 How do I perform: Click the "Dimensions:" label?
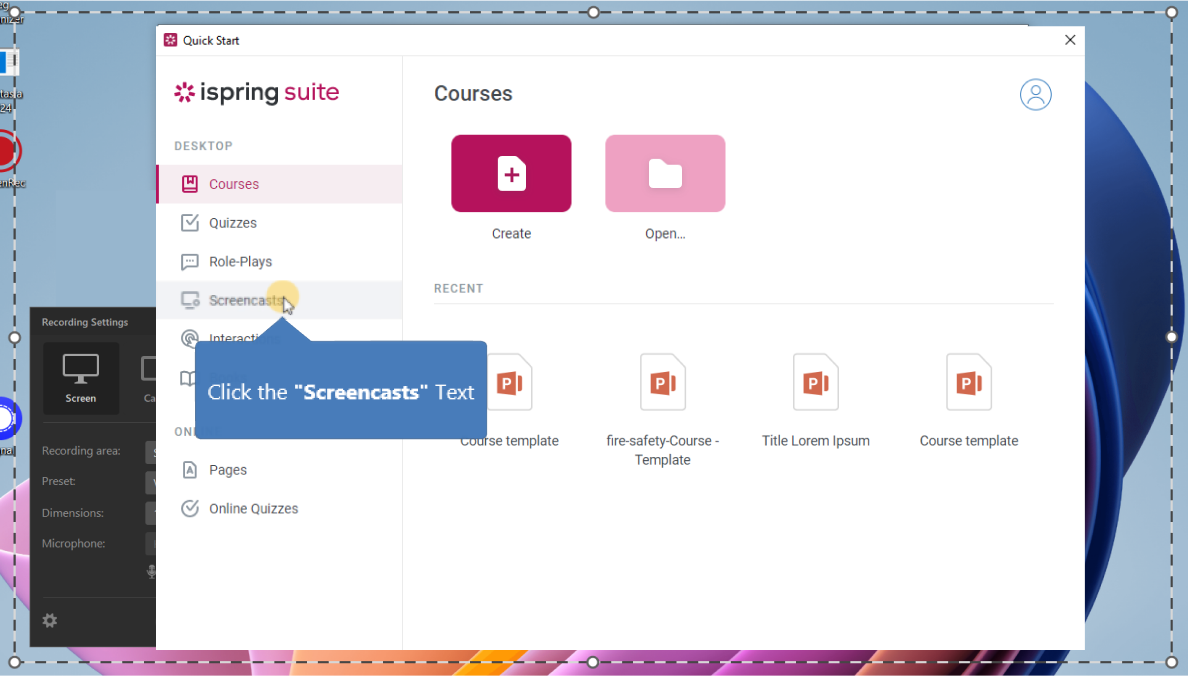73,513
